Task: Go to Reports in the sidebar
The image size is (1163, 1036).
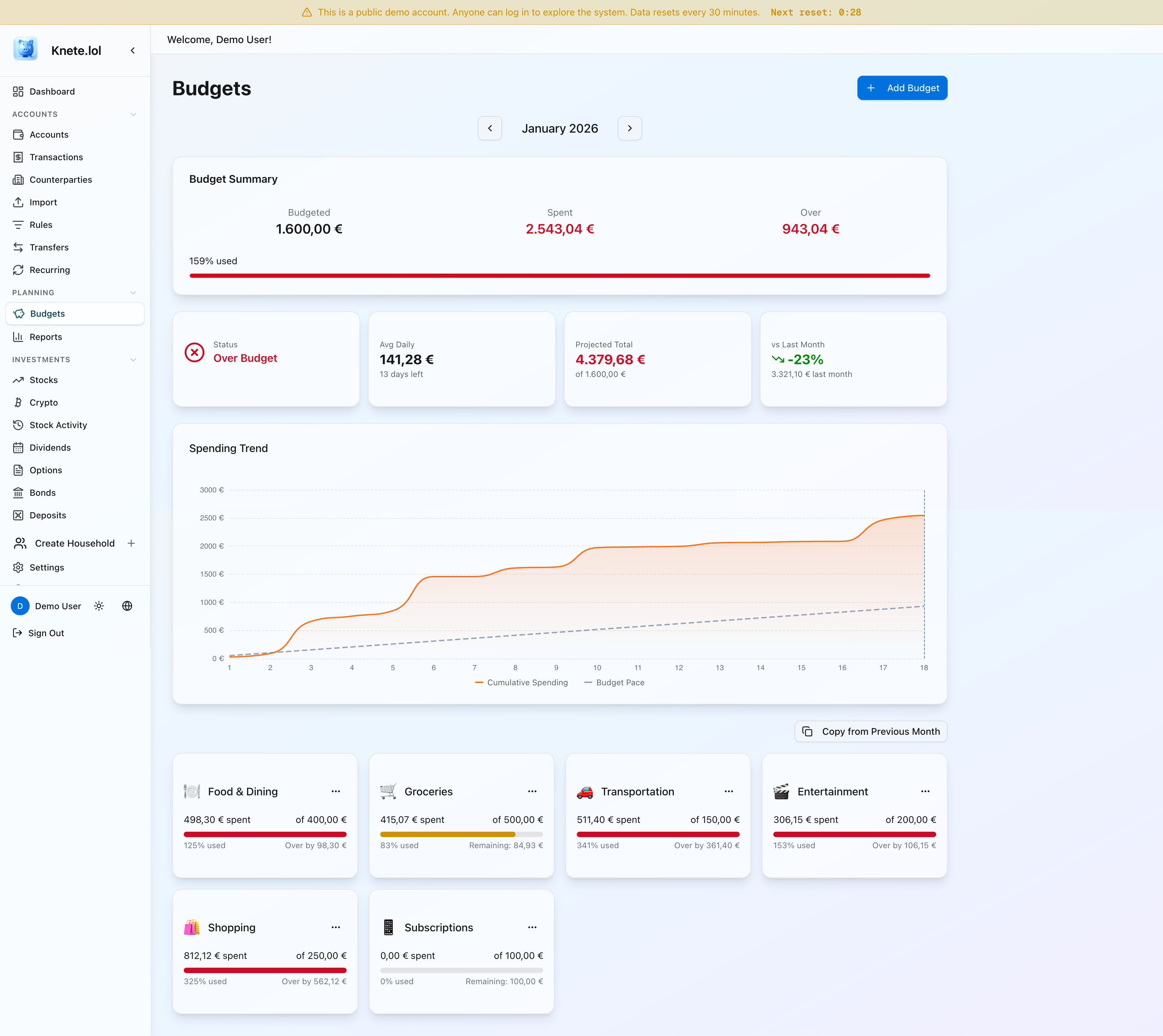Action: click(x=45, y=337)
